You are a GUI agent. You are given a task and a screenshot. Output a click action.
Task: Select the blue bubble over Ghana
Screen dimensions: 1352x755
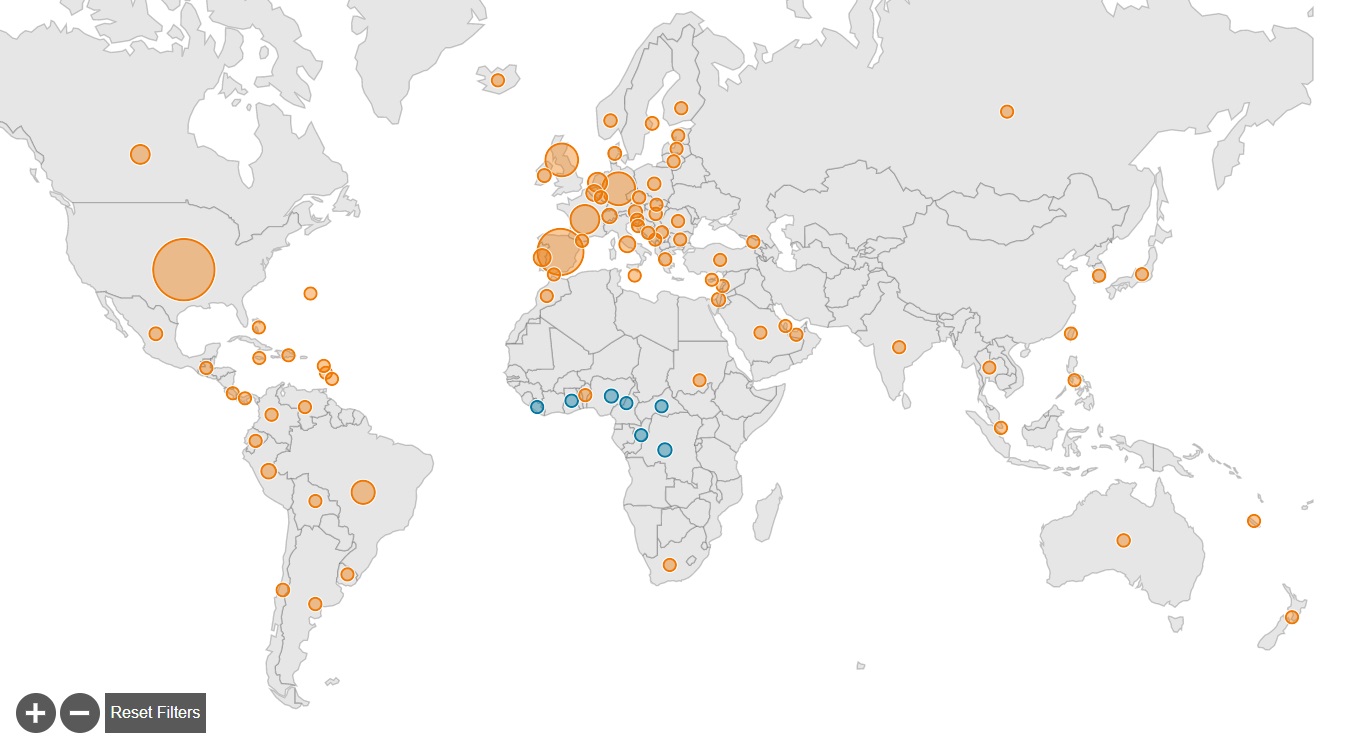pyautogui.click(x=572, y=401)
